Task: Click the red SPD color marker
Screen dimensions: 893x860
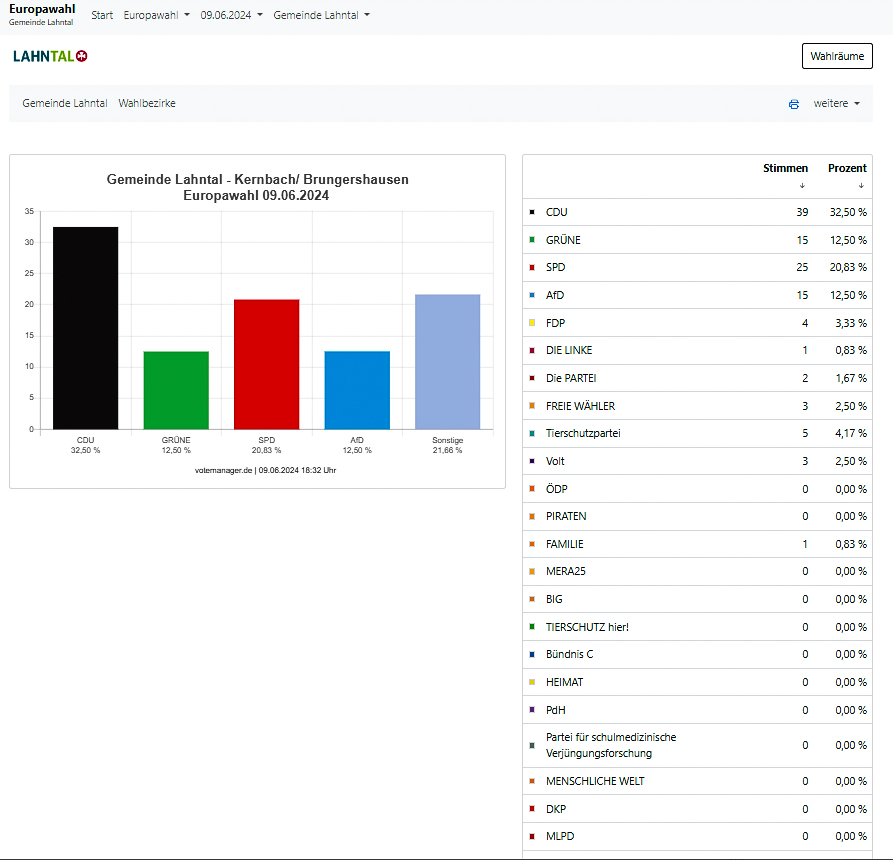Action: point(531,268)
